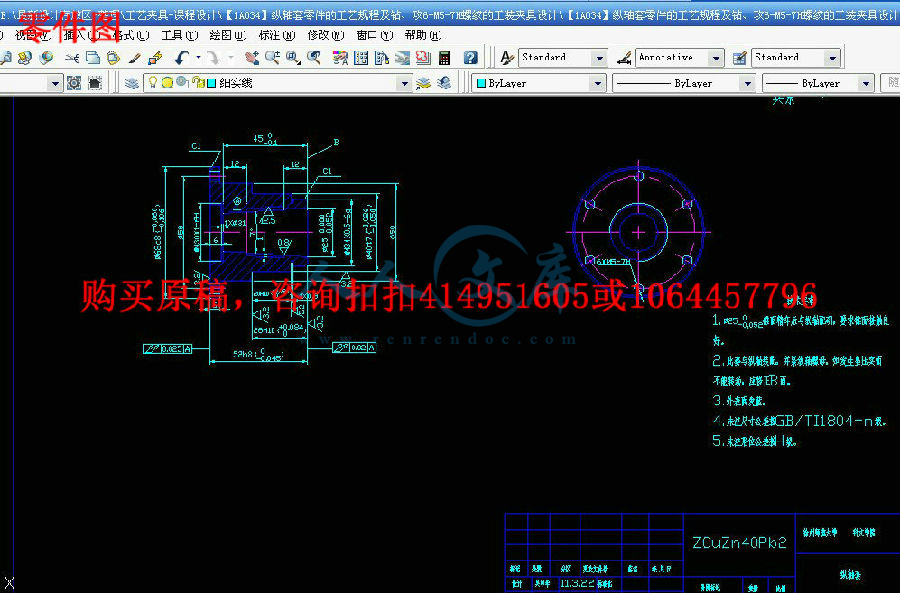
Task: Open the Standard text style dropdown
Action: (599, 57)
